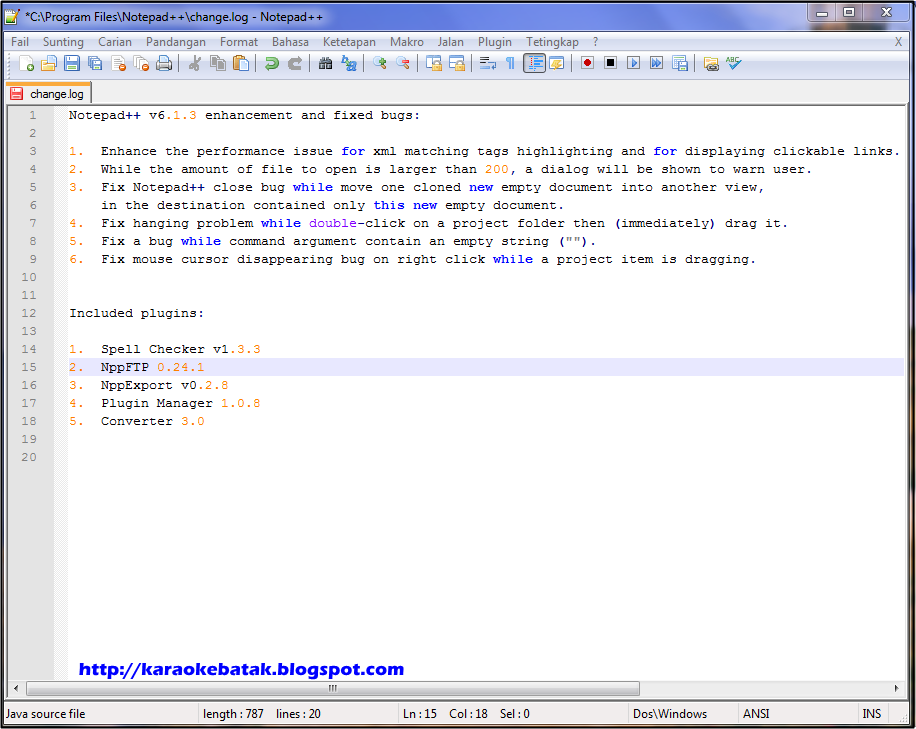
Task: Click the Save All icon
Action: (95, 63)
